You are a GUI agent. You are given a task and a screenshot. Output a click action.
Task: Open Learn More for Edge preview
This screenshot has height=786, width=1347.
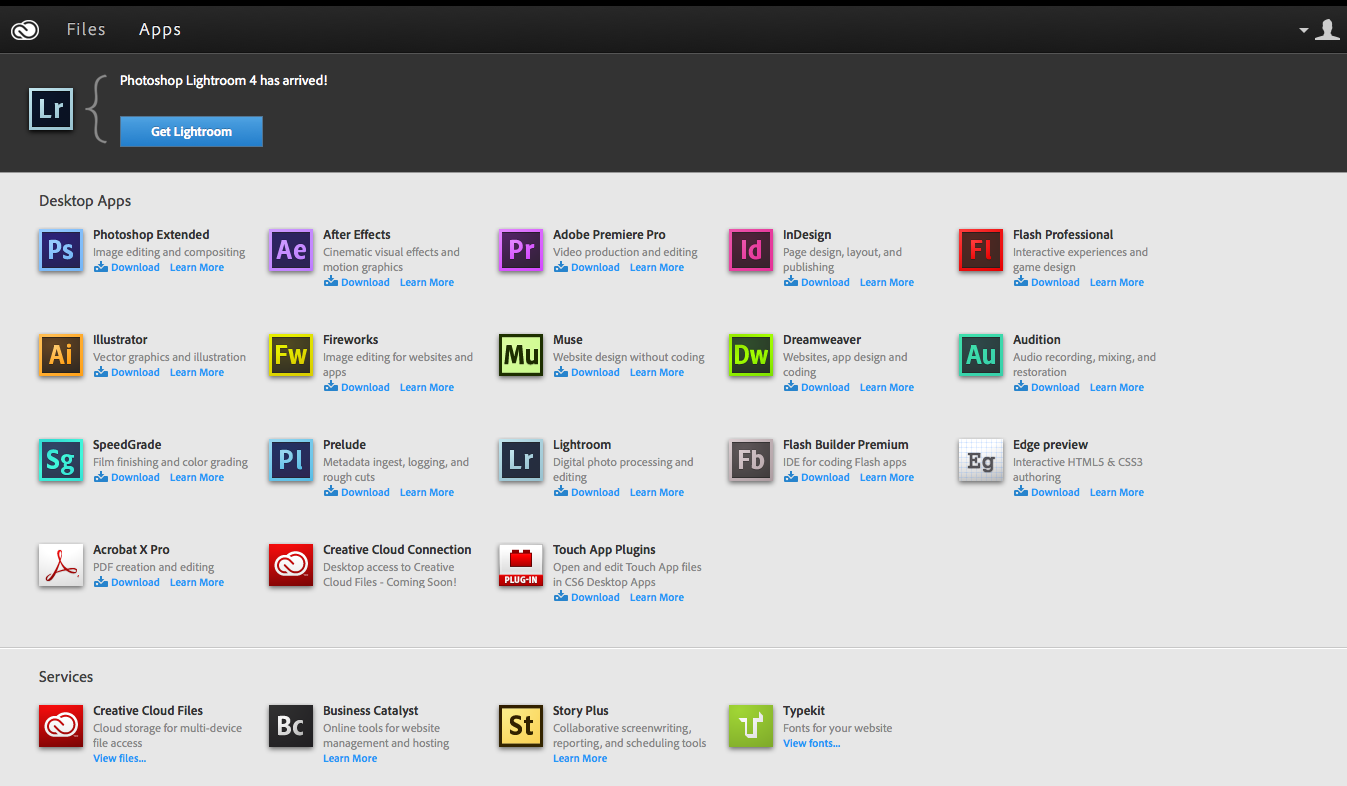pyautogui.click(x=1117, y=492)
